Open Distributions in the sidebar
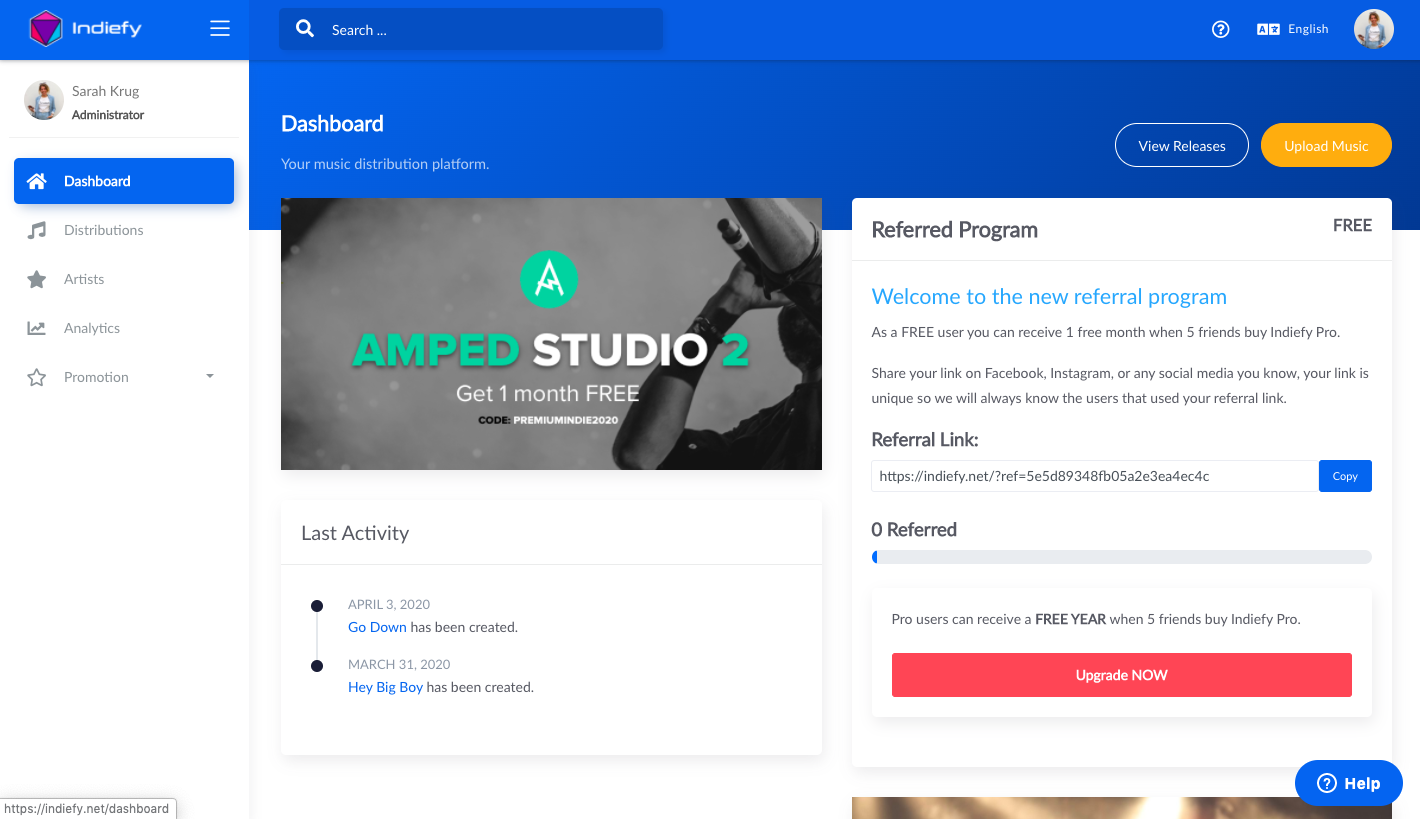This screenshot has width=1420, height=819. click(124, 230)
